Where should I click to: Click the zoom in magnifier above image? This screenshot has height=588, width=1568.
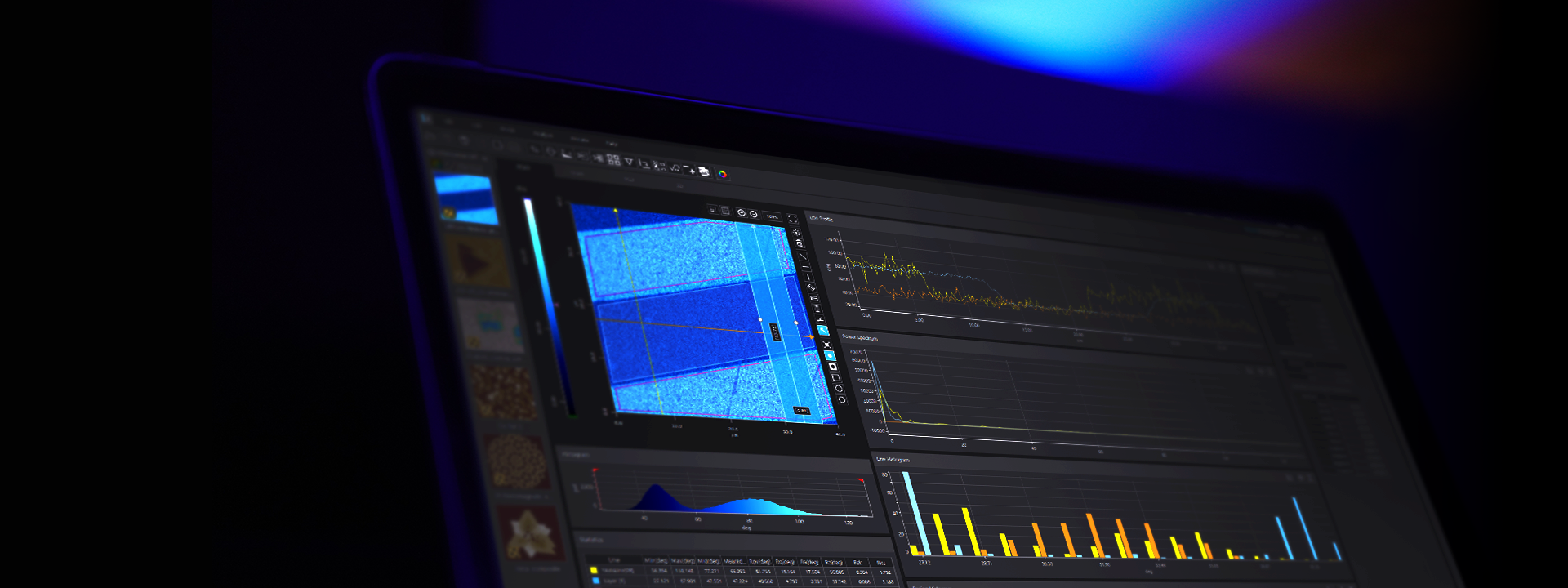coord(741,212)
